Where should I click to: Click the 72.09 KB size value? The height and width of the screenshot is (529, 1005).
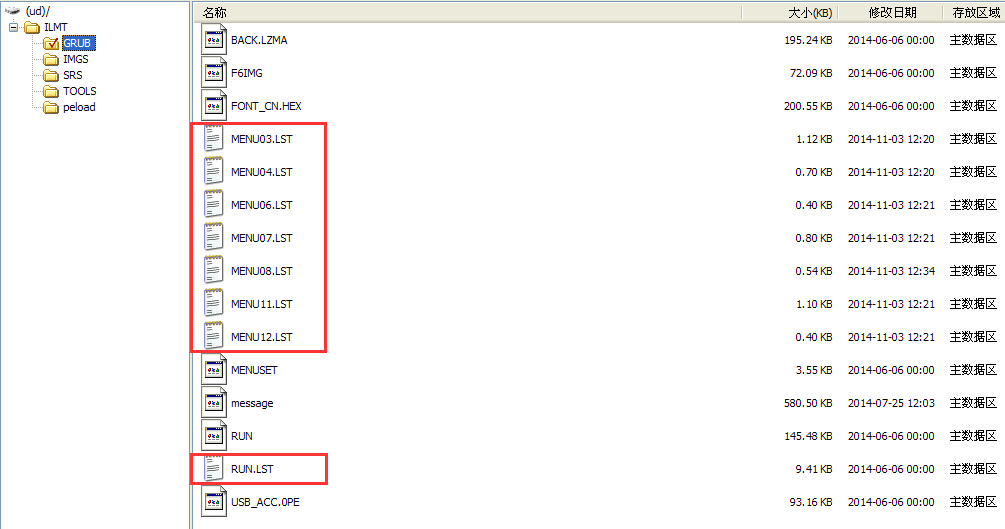[811, 72]
